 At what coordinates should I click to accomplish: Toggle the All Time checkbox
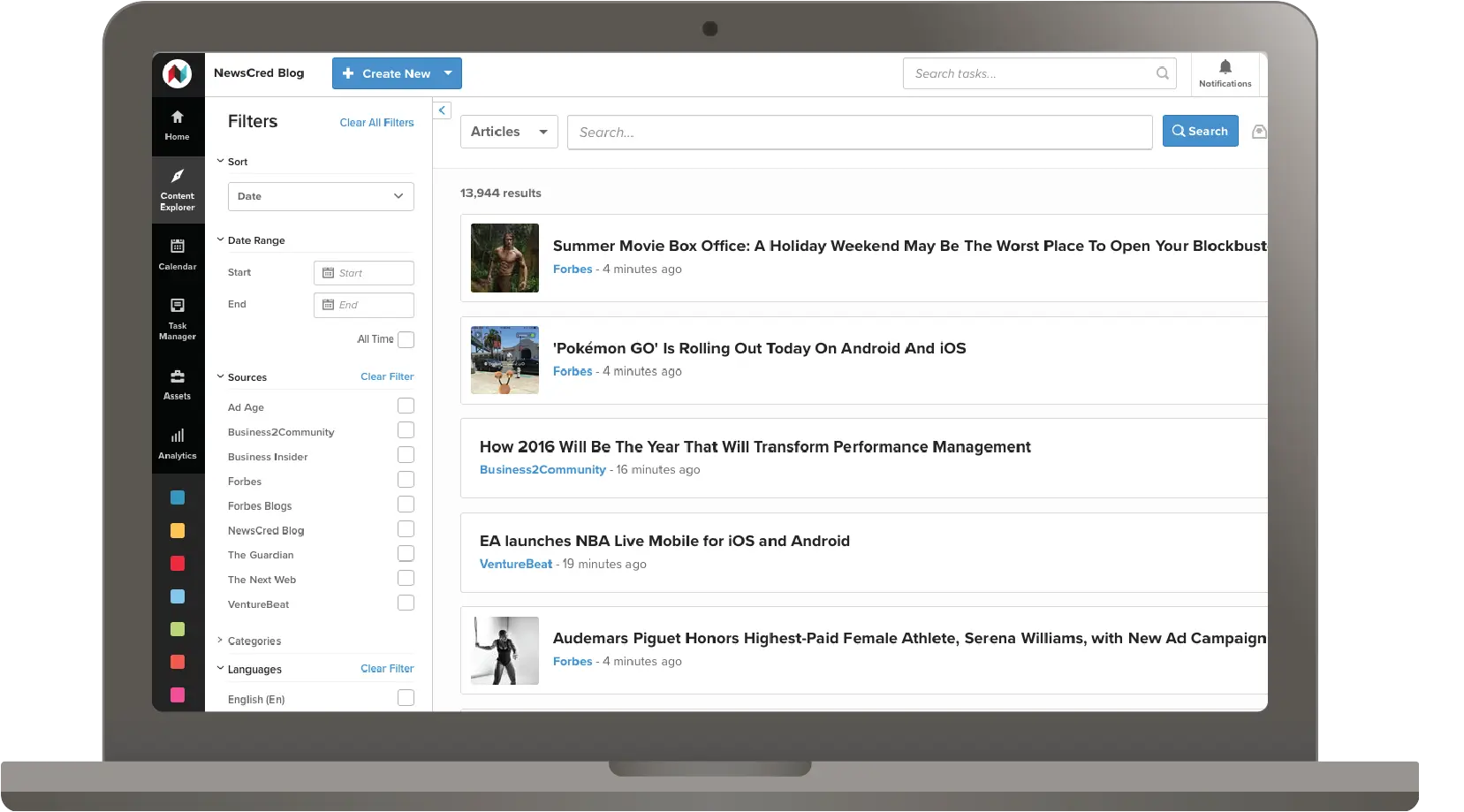pyautogui.click(x=406, y=339)
